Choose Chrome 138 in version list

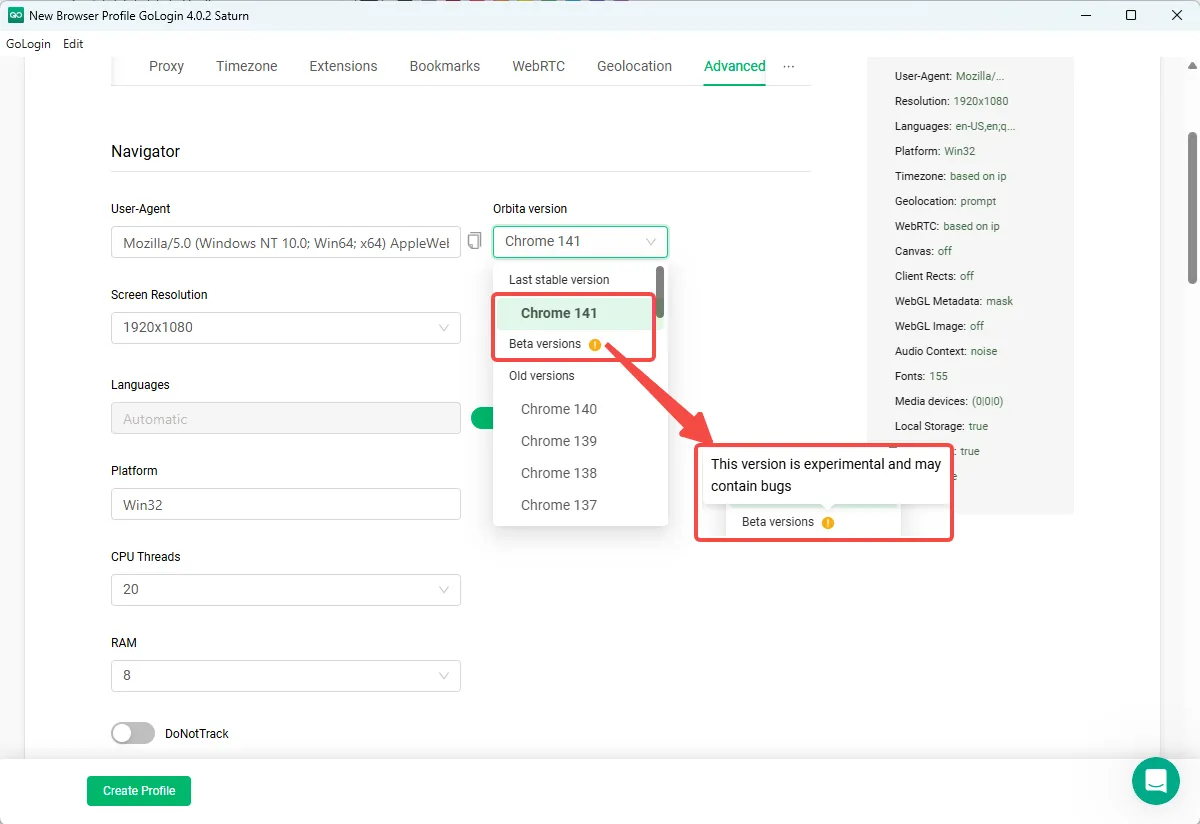tap(559, 473)
